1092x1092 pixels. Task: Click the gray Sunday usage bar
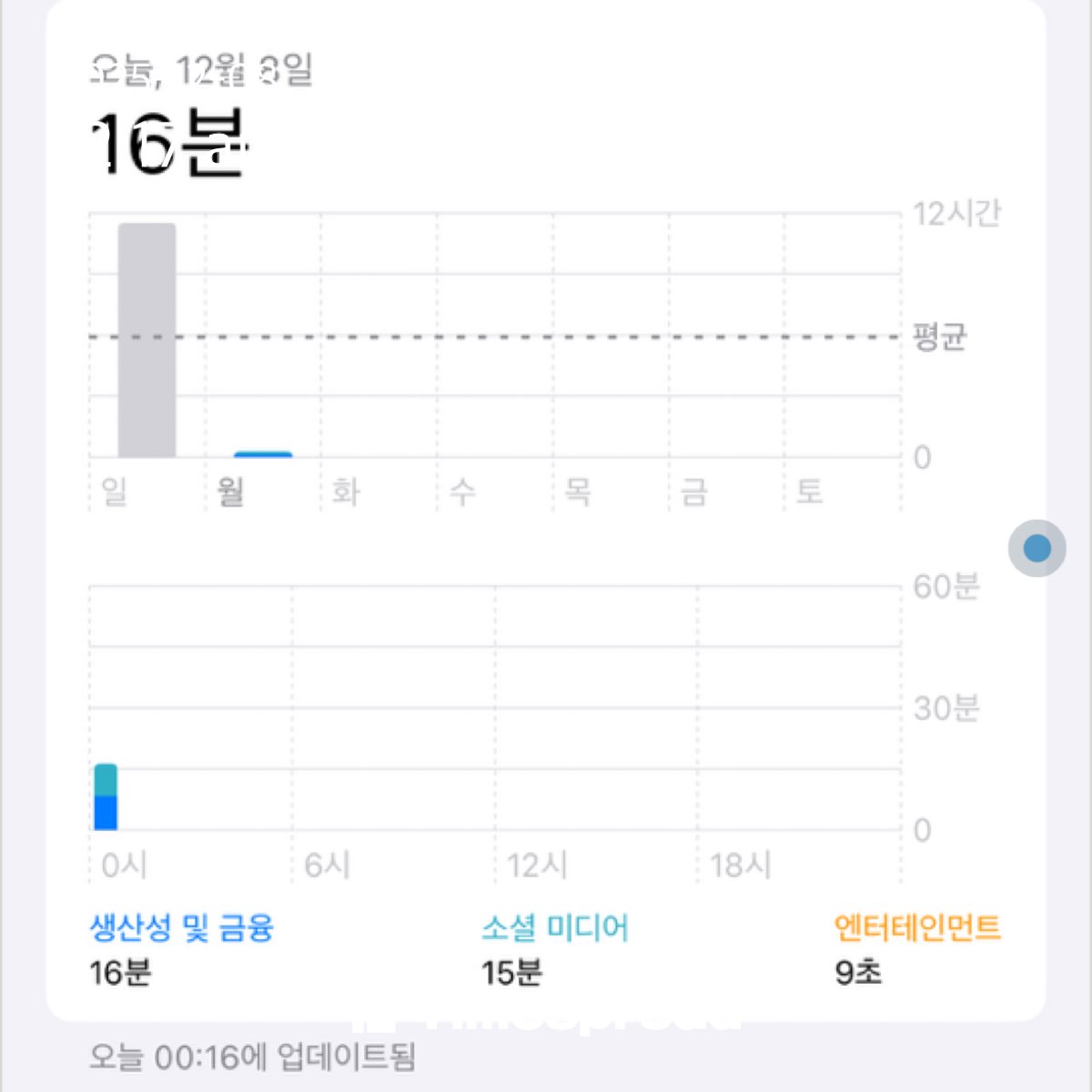[147, 340]
